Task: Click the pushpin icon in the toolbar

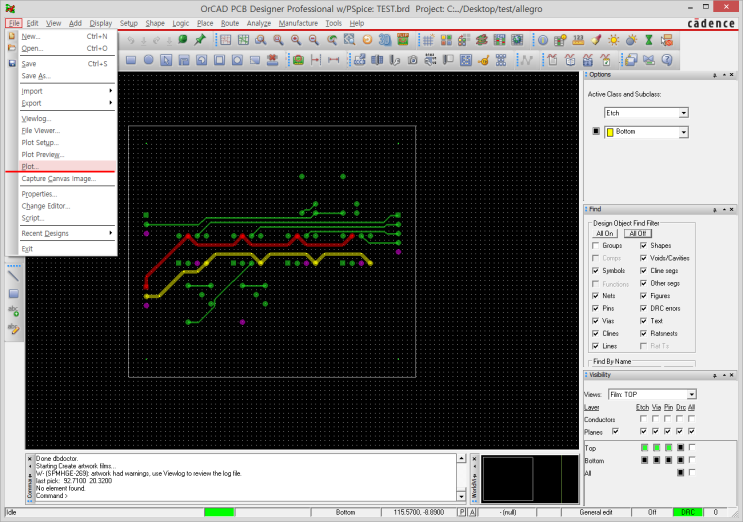Action: click(x=200, y=40)
